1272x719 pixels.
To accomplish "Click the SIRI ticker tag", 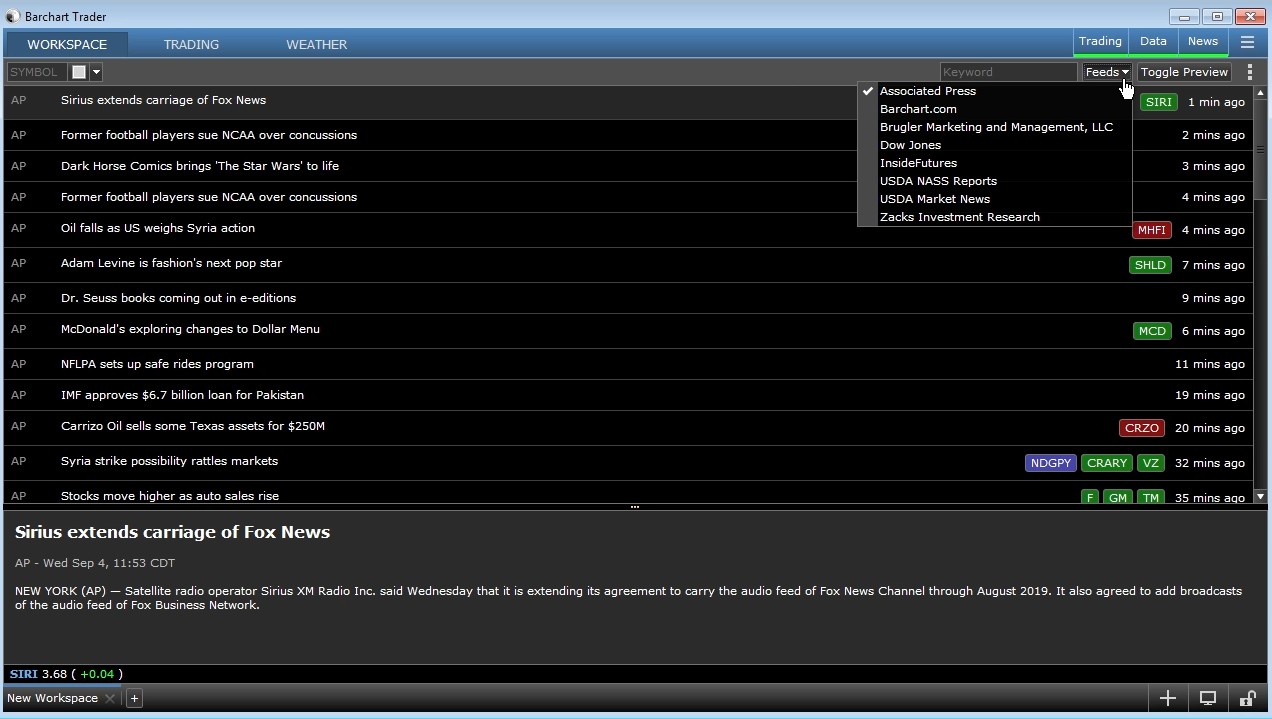I will (x=1158, y=102).
